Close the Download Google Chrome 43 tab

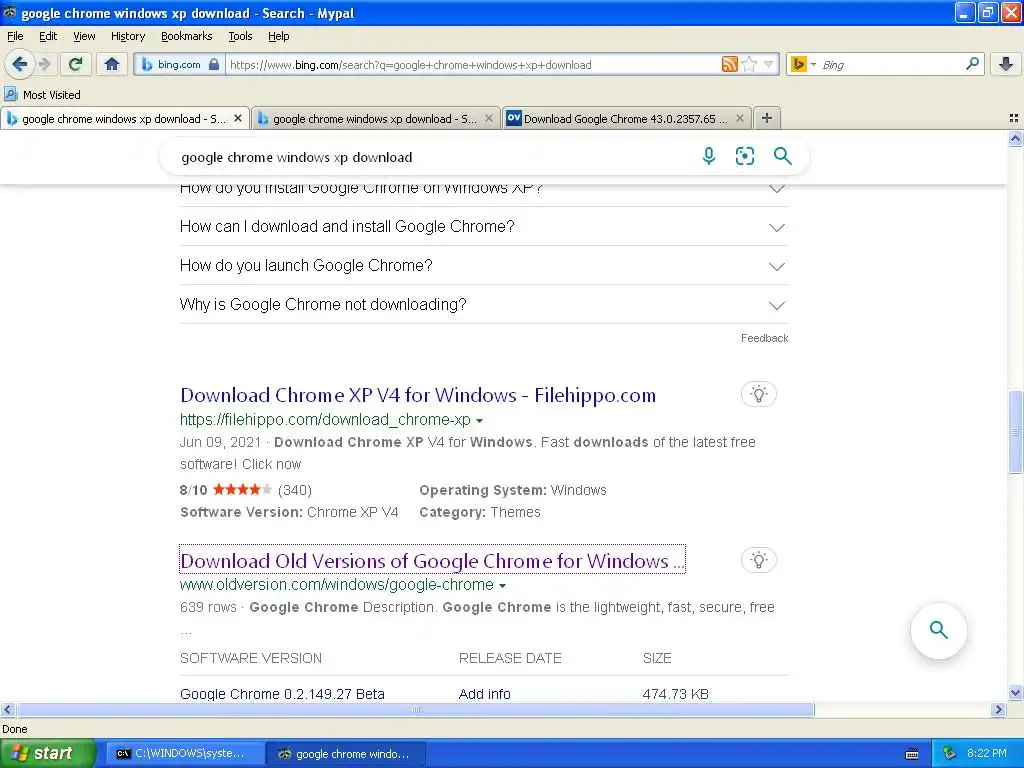pos(739,118)
